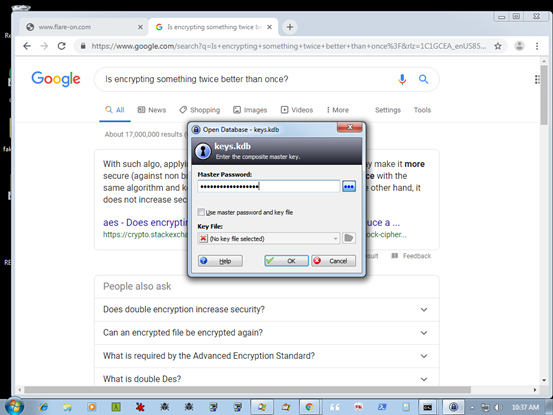The width and height of the screenshot is (553, 415).
Task: Bookmark this page with the star icon
Action: [498, 46]
